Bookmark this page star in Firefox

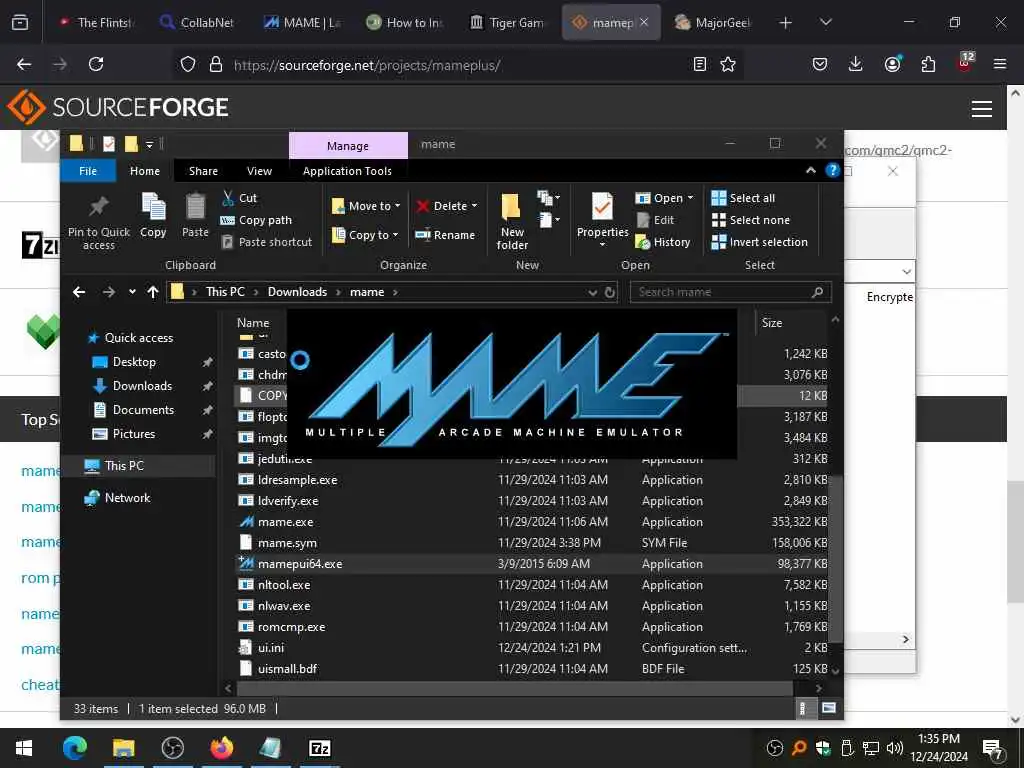(728, 64)
